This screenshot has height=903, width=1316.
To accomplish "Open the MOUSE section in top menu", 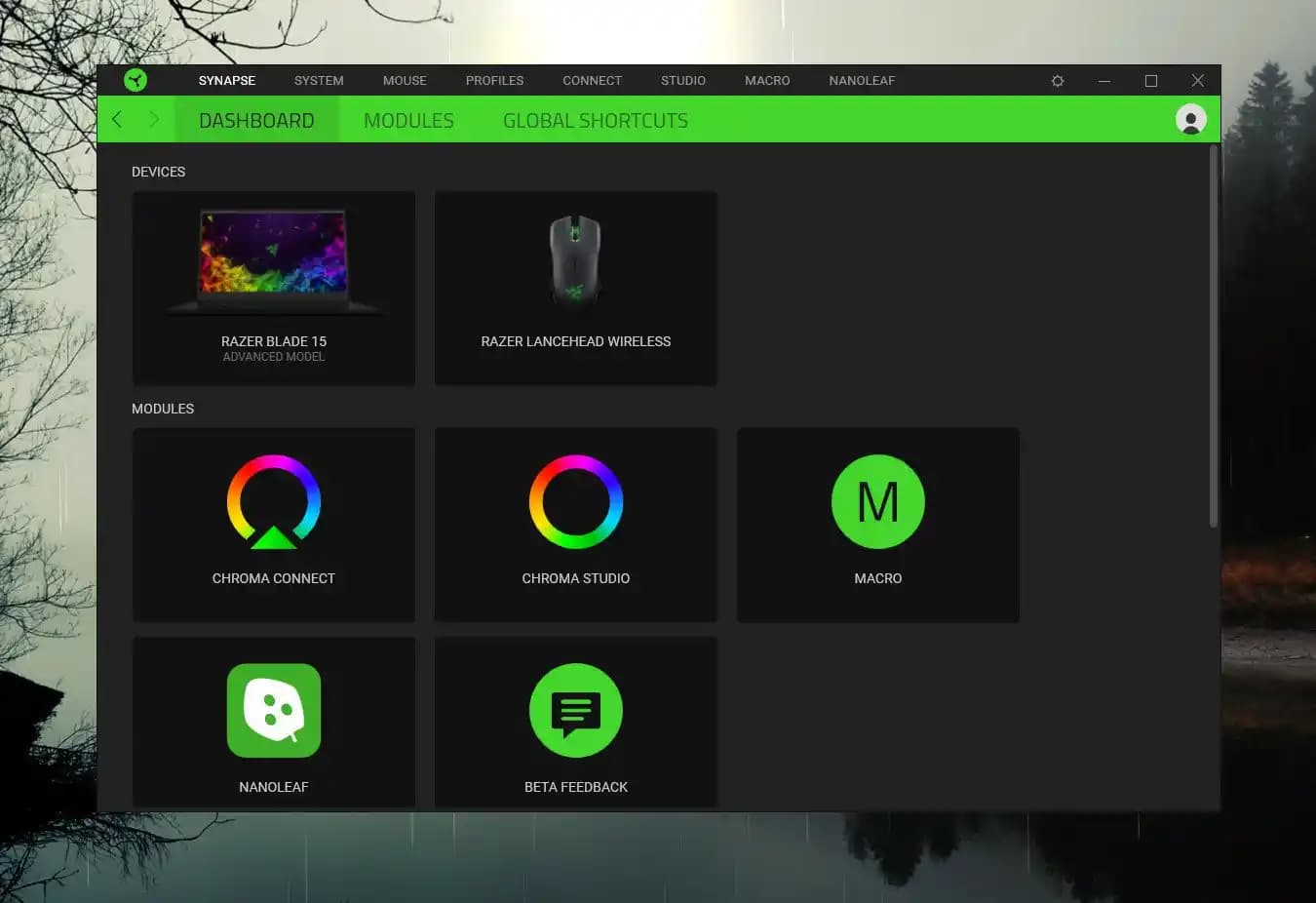I will pos(405,80).
